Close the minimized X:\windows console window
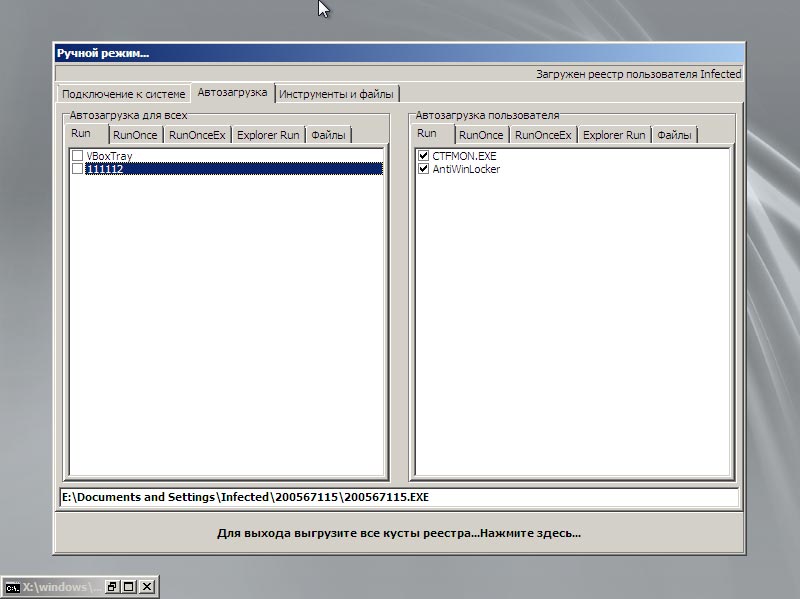The image size is (800, 599). click(x=147, y=587)
